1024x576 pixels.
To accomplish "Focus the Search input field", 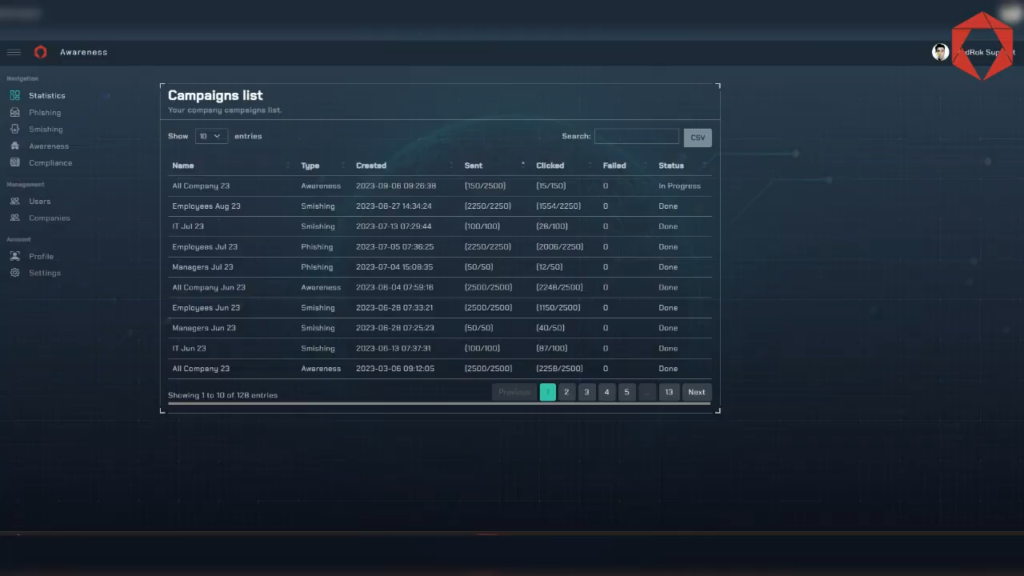I will [637, 136].
